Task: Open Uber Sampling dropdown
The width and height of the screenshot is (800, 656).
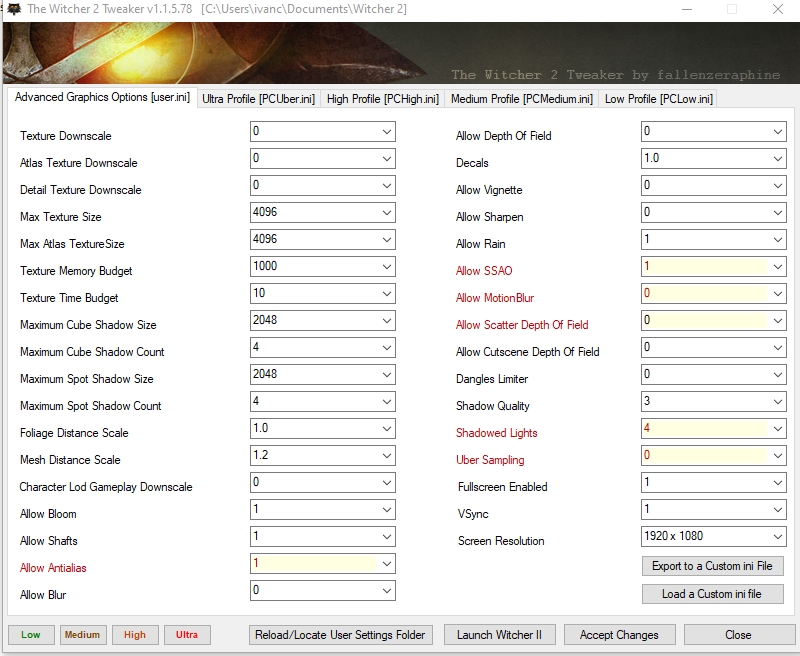Action: [713, 456]
